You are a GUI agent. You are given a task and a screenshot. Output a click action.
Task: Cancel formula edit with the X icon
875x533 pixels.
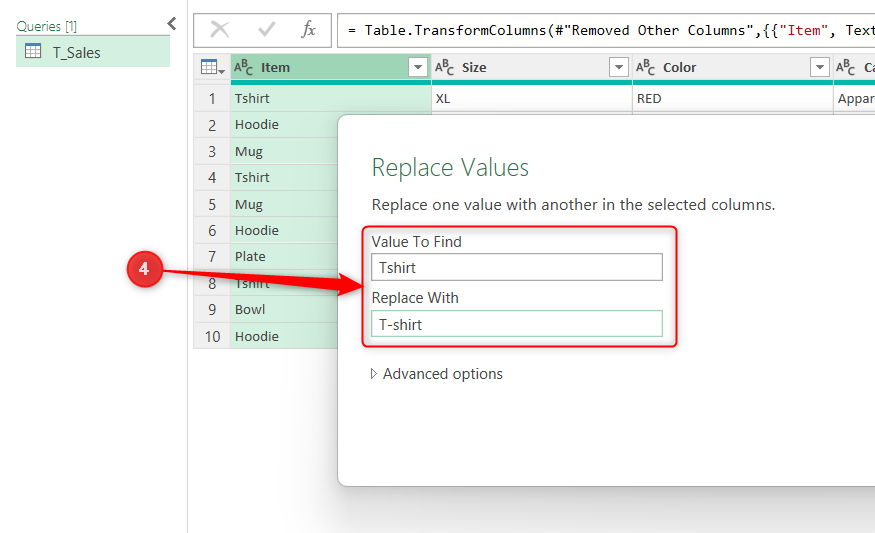point(219,30)
